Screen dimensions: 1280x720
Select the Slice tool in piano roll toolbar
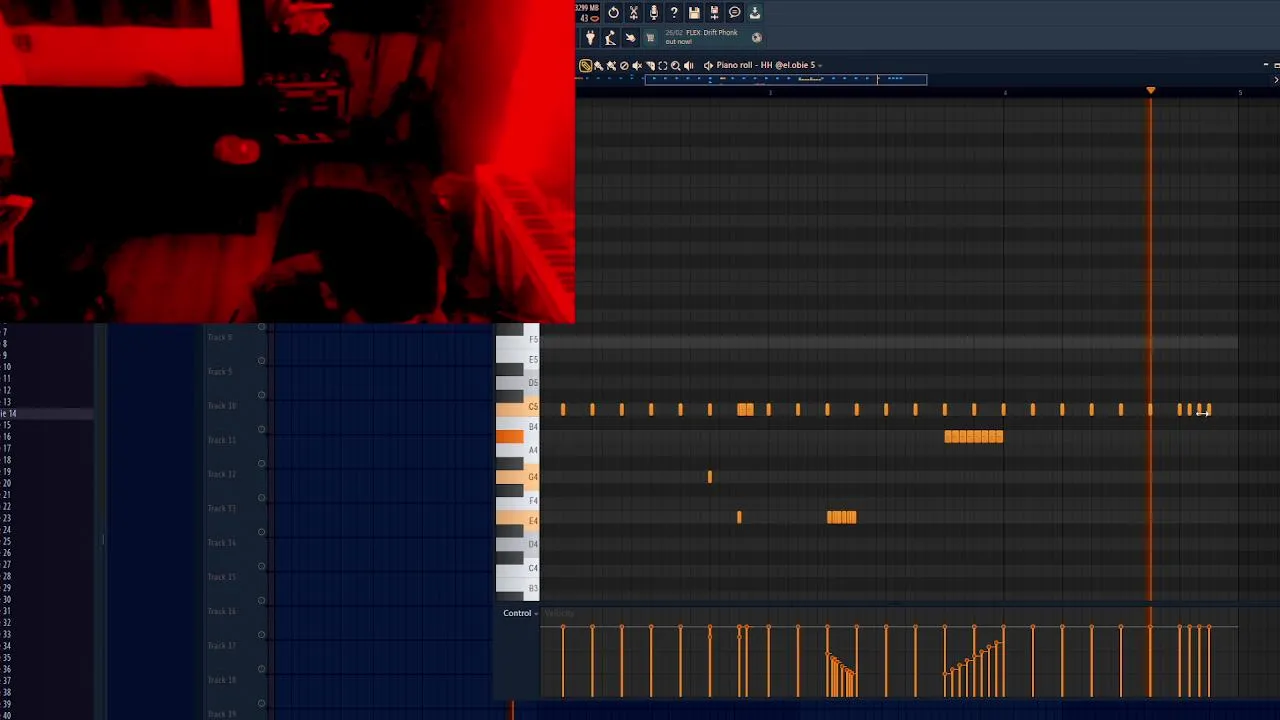click(x=650, y=65)
